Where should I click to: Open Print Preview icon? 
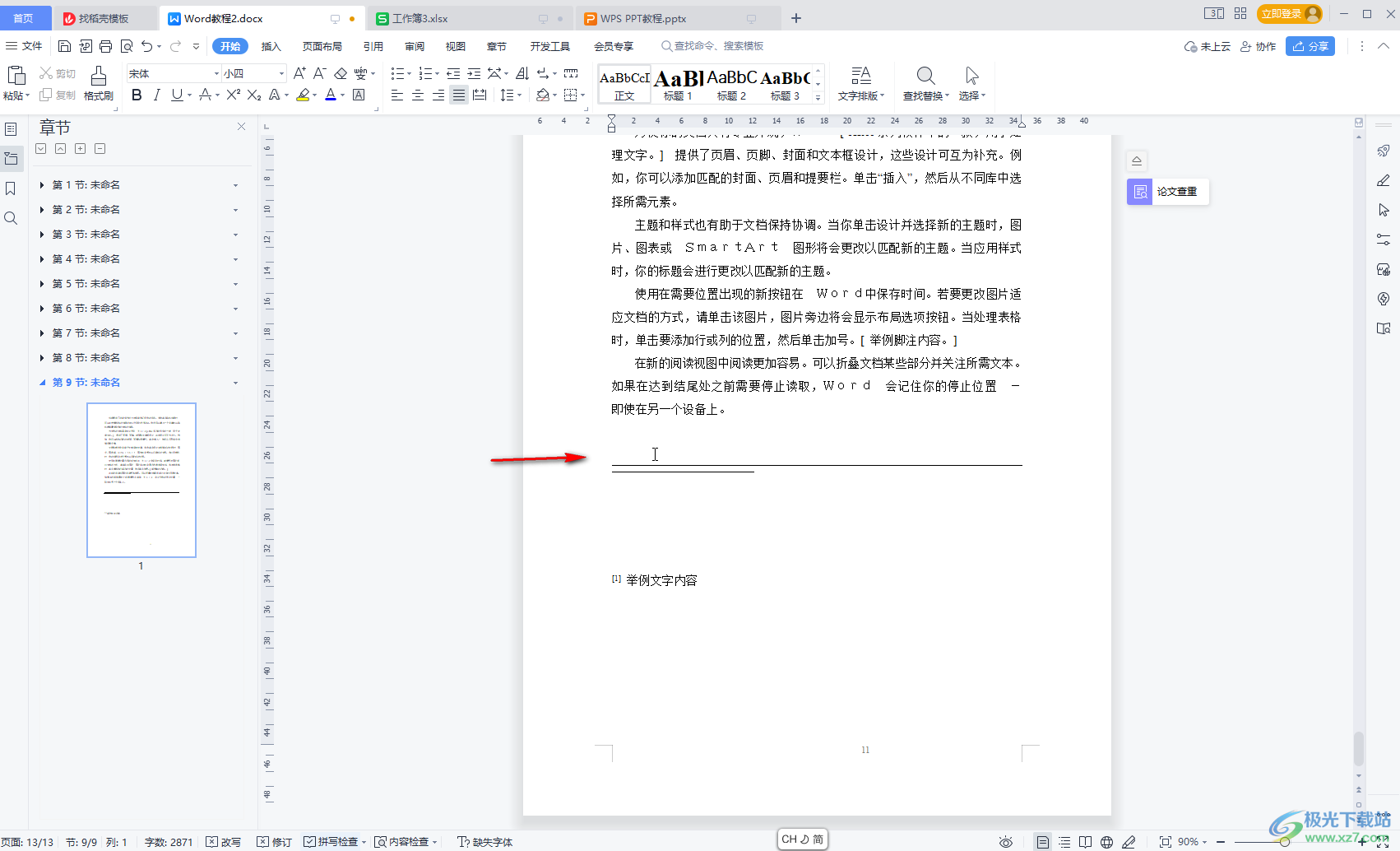pos(127,46)
